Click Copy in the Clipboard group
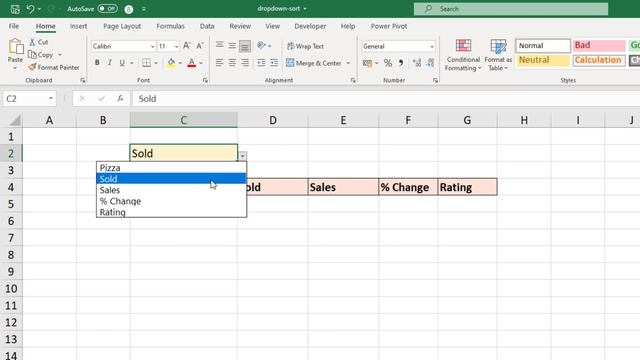Image resolution: width=640 pixels, height=360 pixels. point(41,54)
